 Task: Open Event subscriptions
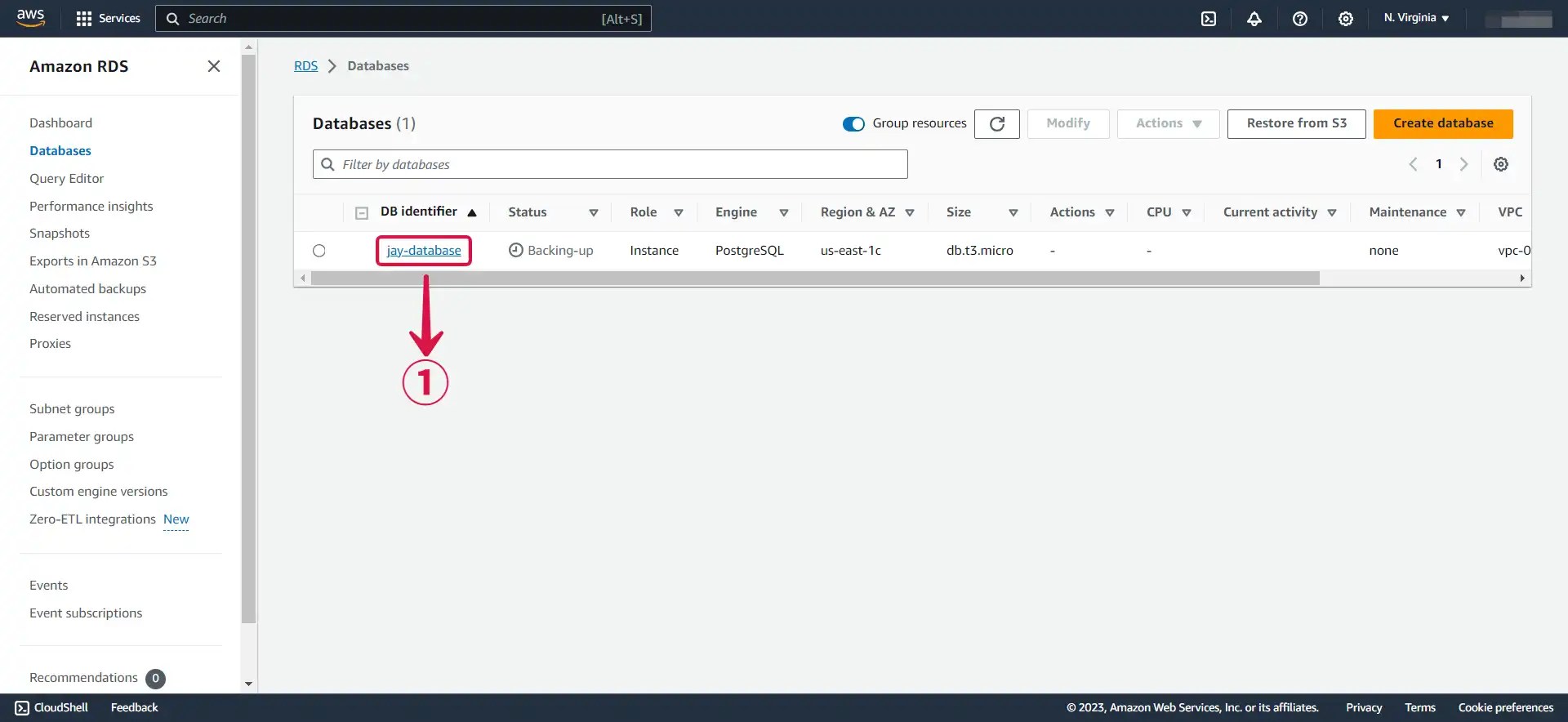(86, 613)
